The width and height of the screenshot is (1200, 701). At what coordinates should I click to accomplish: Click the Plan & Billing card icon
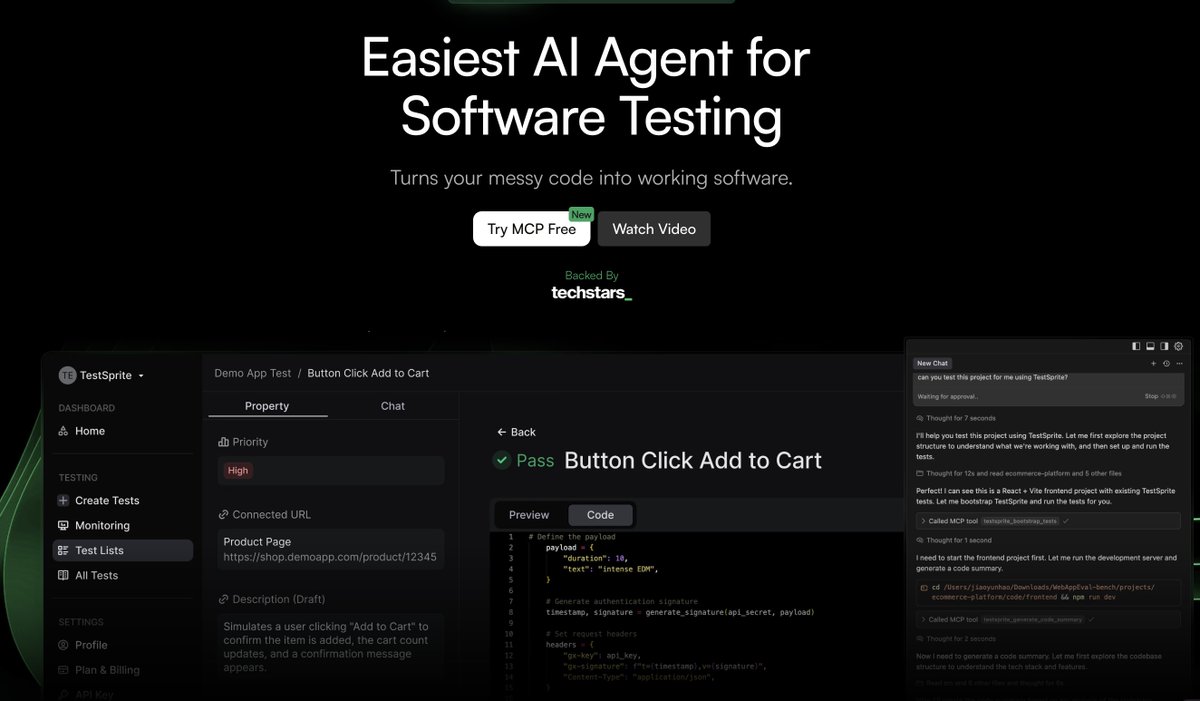pyautogui.click(x=64, y=670)
